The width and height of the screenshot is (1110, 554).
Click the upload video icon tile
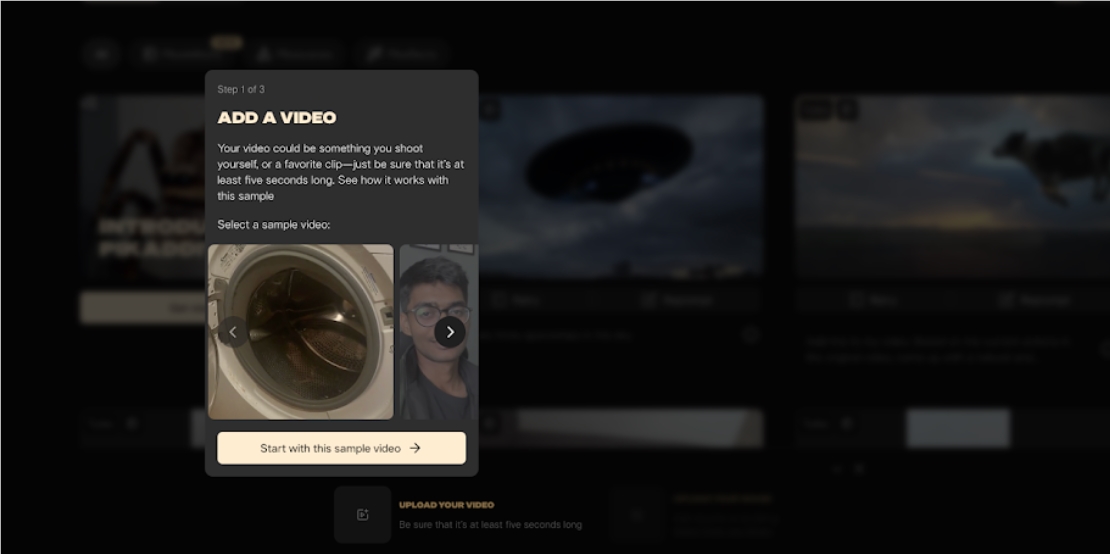(362, 515)
